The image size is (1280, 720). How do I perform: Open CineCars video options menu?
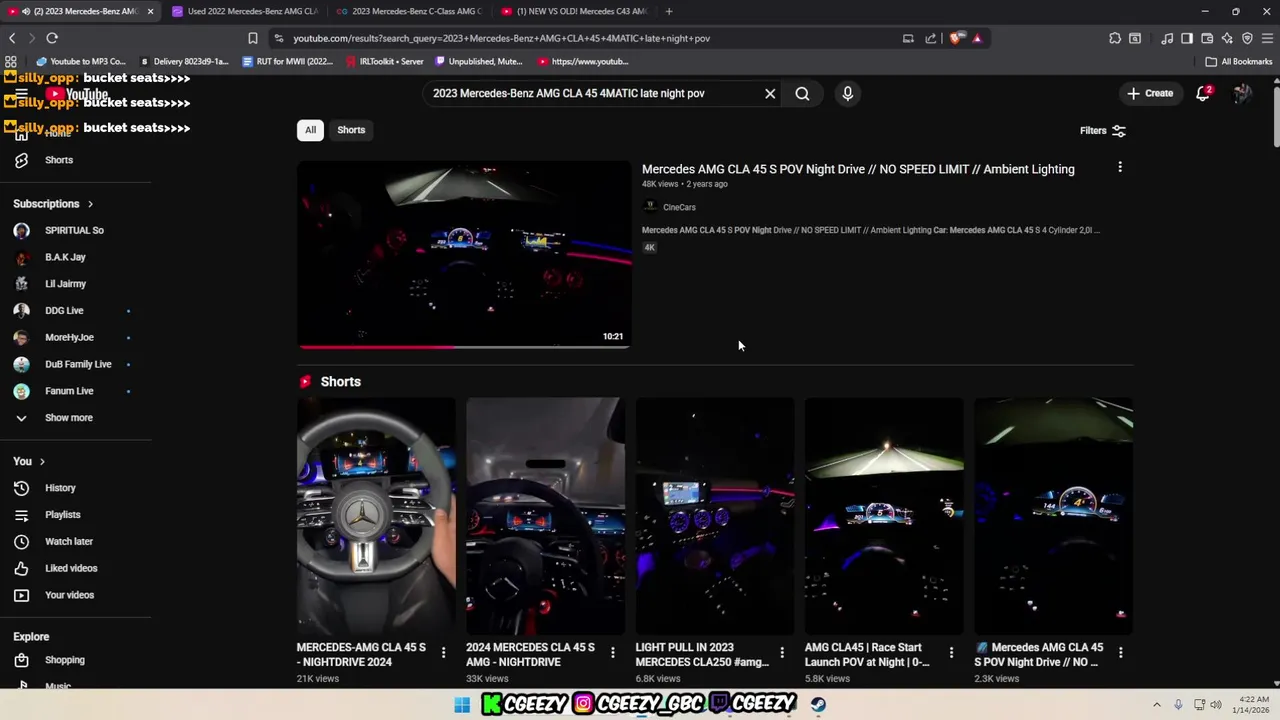[x=1120, y=168]
